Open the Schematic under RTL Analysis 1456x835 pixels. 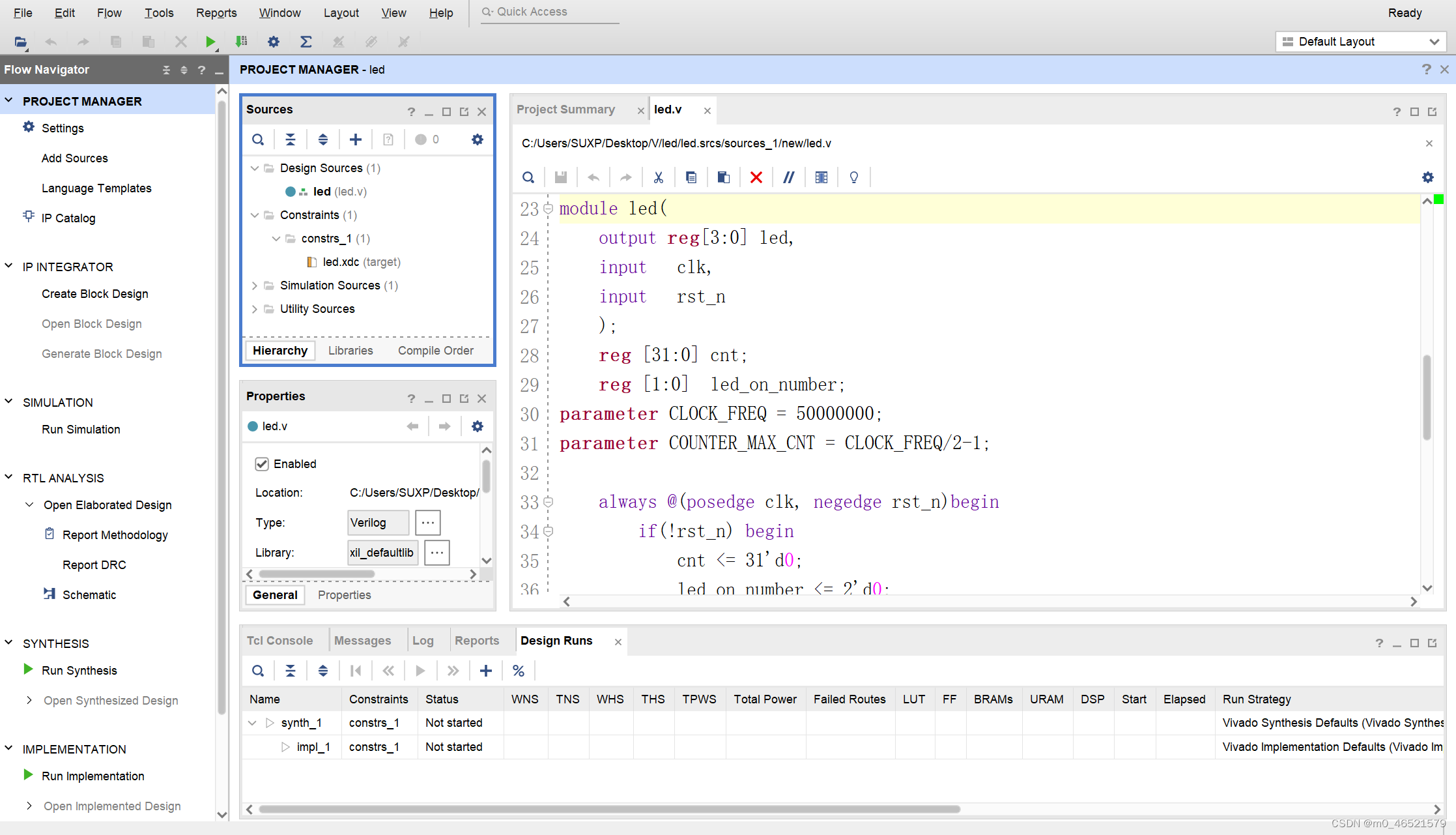(x=89, y=594)
